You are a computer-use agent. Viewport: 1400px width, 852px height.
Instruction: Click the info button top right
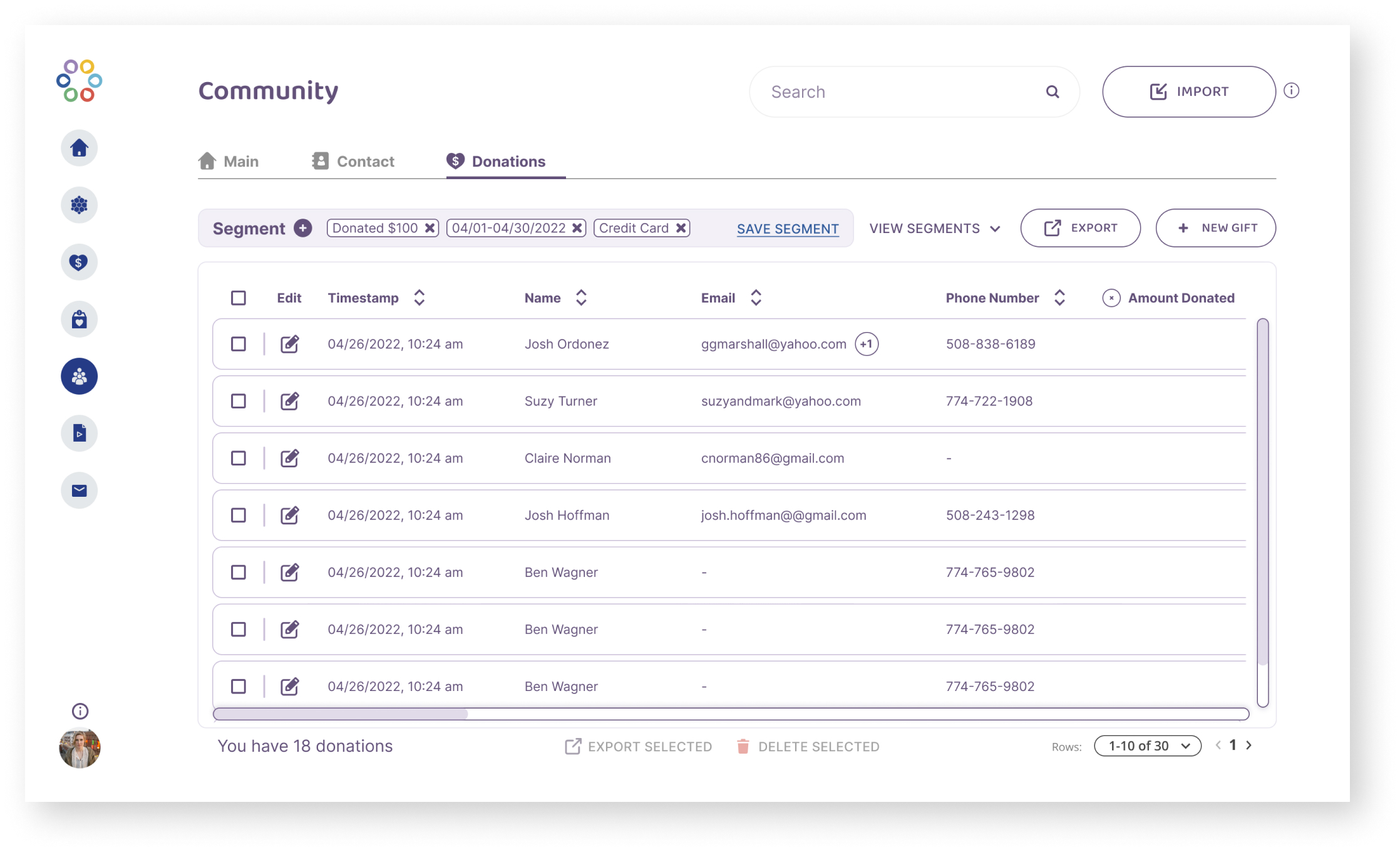click(1294, 92)
